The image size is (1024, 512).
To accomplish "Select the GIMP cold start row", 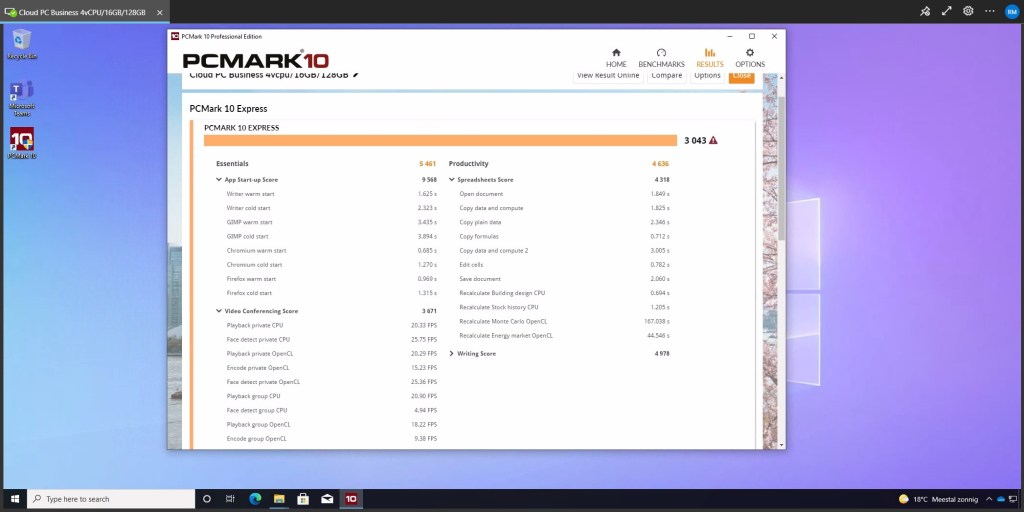I will click(x=332, y=236).
